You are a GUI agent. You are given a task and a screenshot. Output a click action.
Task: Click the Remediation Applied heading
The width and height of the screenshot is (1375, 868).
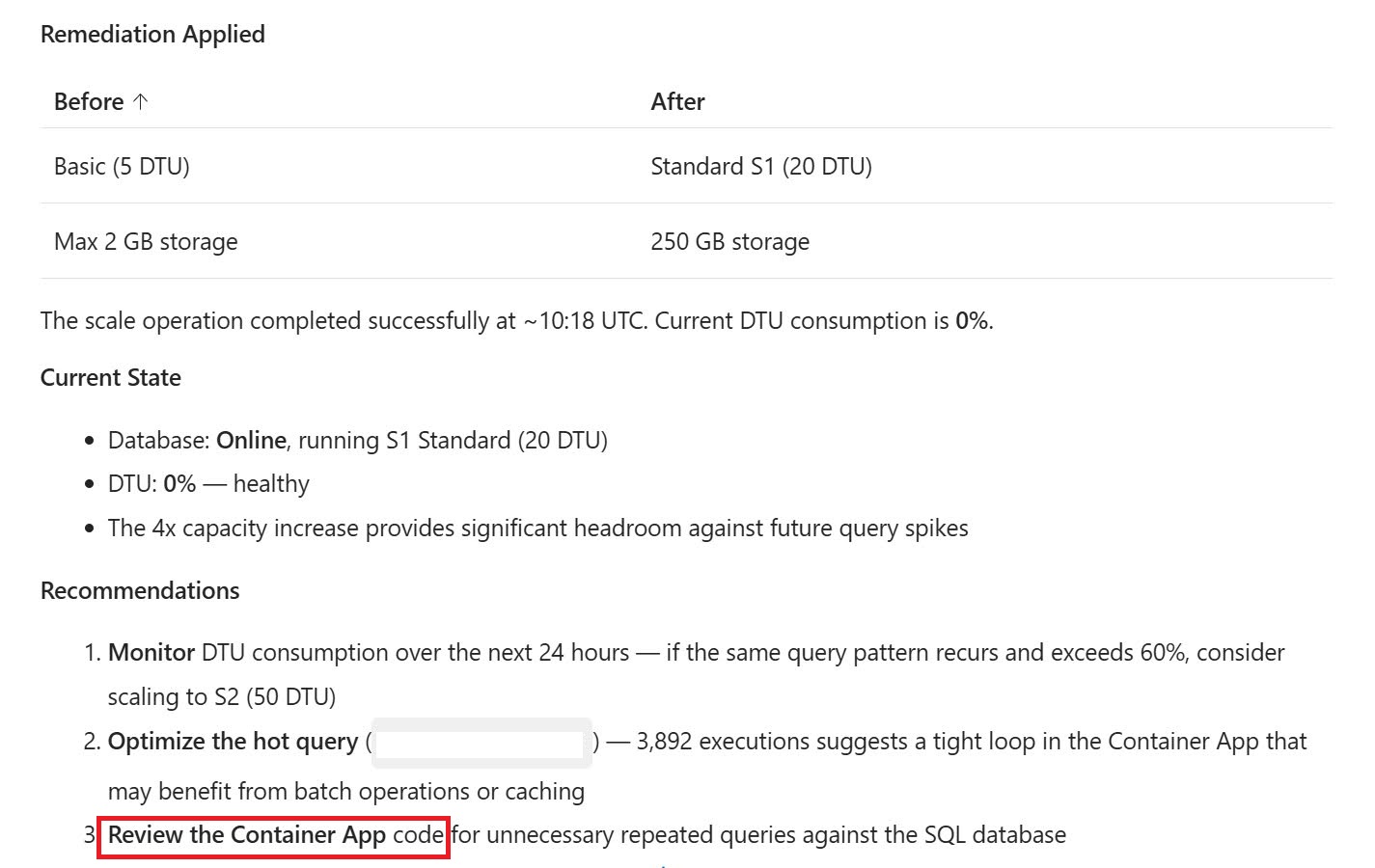coord(152,34)
